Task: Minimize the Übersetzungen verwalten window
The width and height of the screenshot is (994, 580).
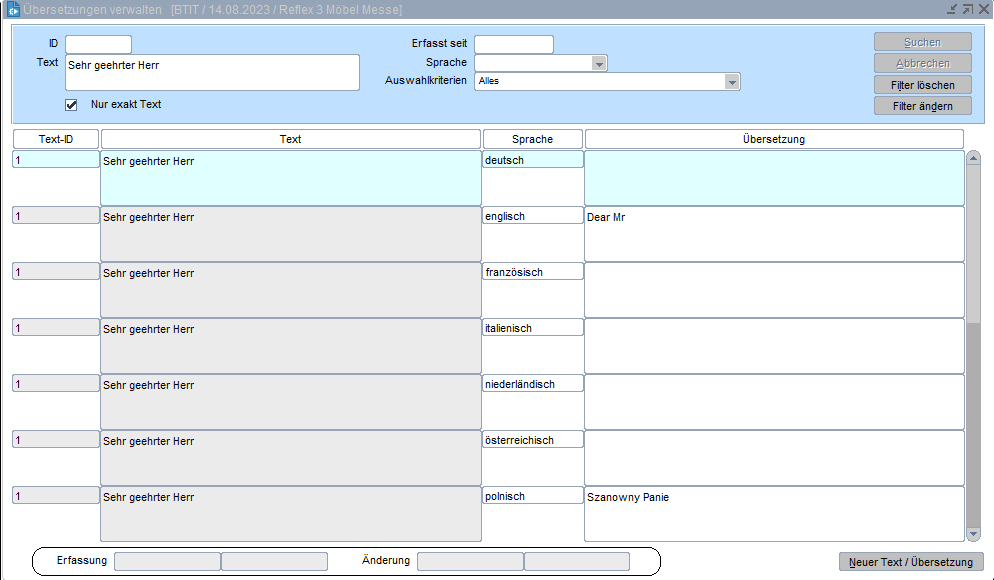Action: click(x=951, y=9)
